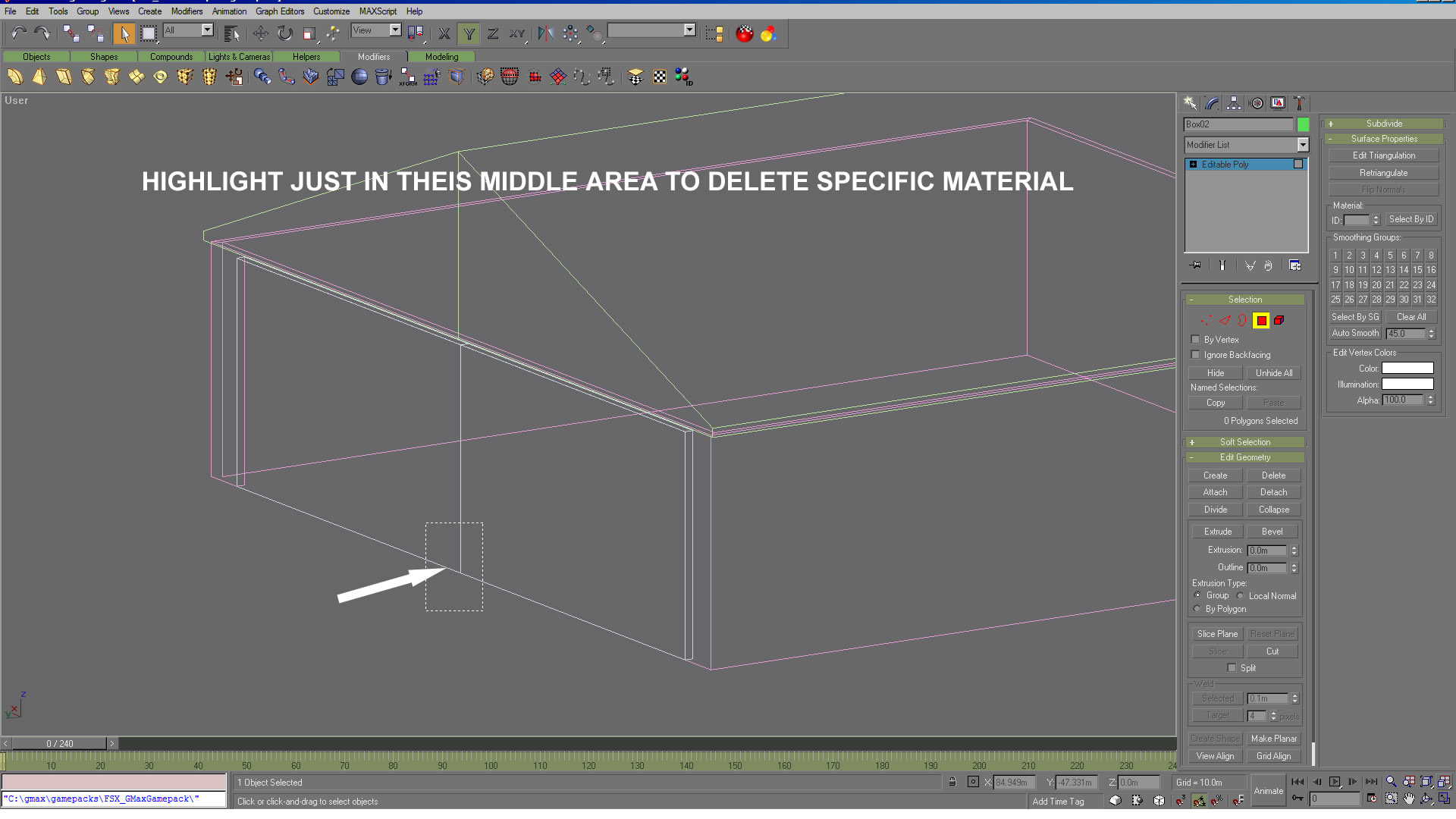Enable the By Vertex checkbox
Screen dimensions: 1456x819
[x=1196, y=340]
